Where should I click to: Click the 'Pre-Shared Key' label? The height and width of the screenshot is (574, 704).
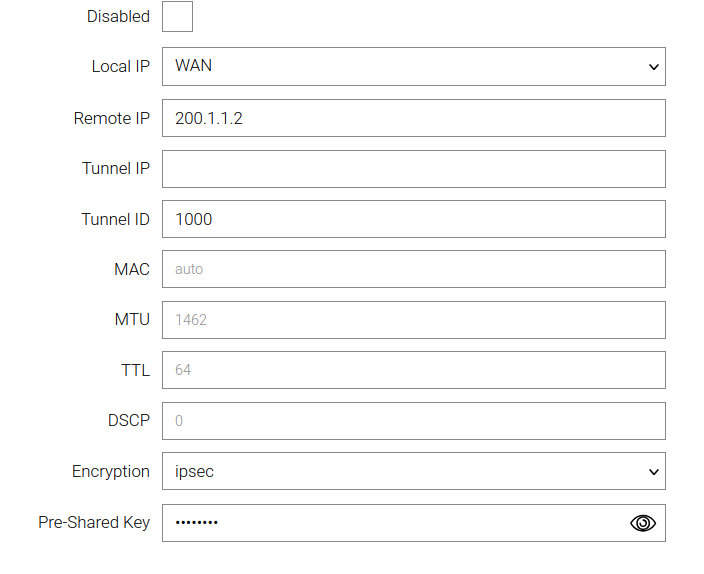(x=94, y=522)
